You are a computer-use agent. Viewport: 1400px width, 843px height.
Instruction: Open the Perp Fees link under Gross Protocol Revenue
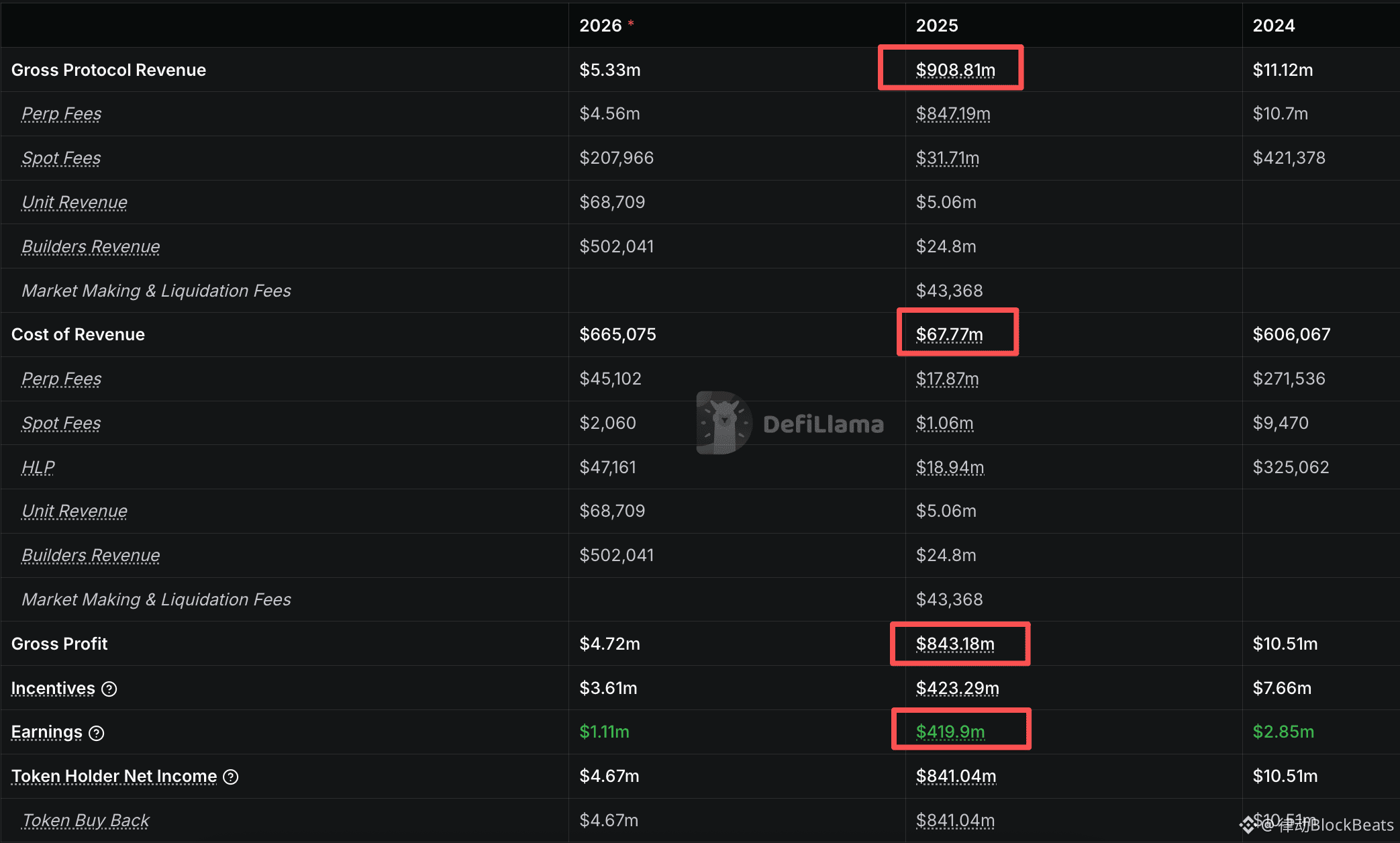click(x=62, y=113)
